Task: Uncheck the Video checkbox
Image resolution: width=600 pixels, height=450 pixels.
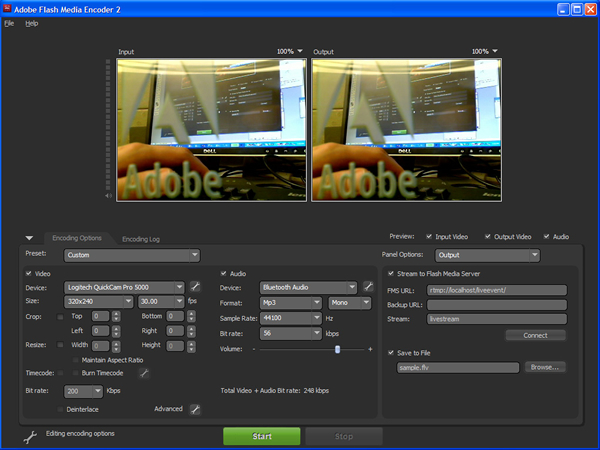Action: 29,272
